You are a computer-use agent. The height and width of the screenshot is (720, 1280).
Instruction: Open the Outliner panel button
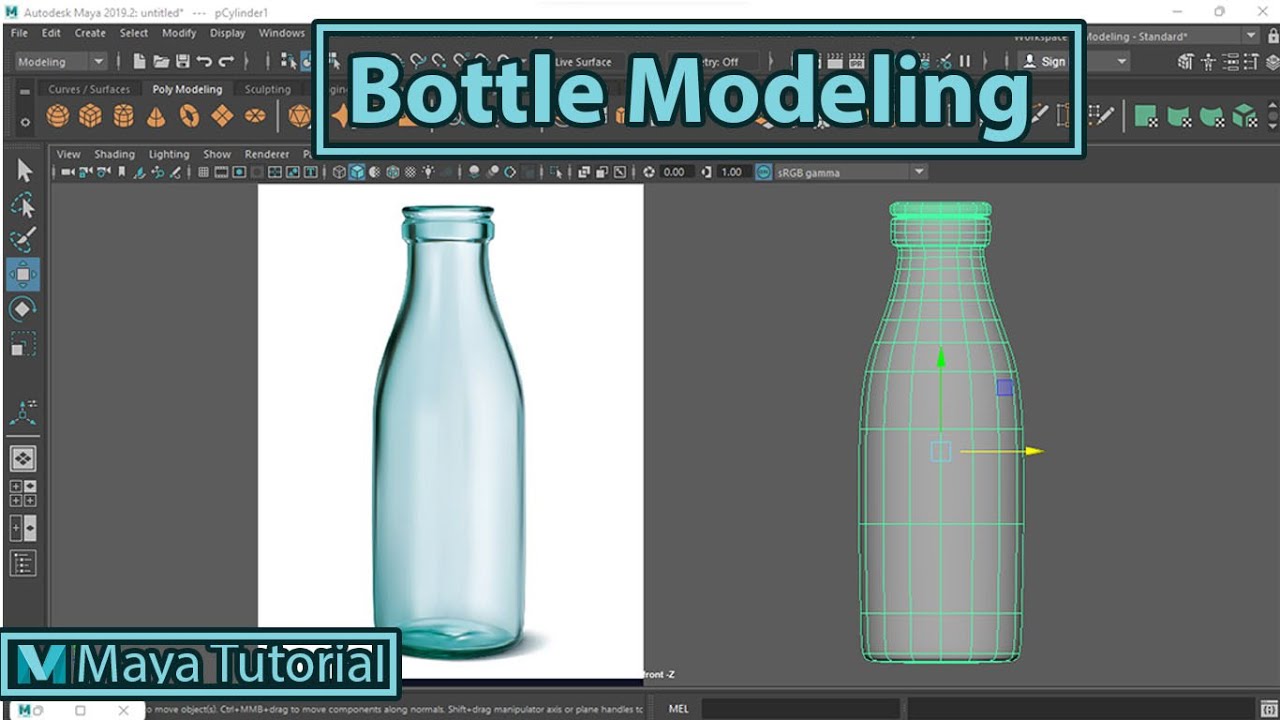tap(23, 563)
